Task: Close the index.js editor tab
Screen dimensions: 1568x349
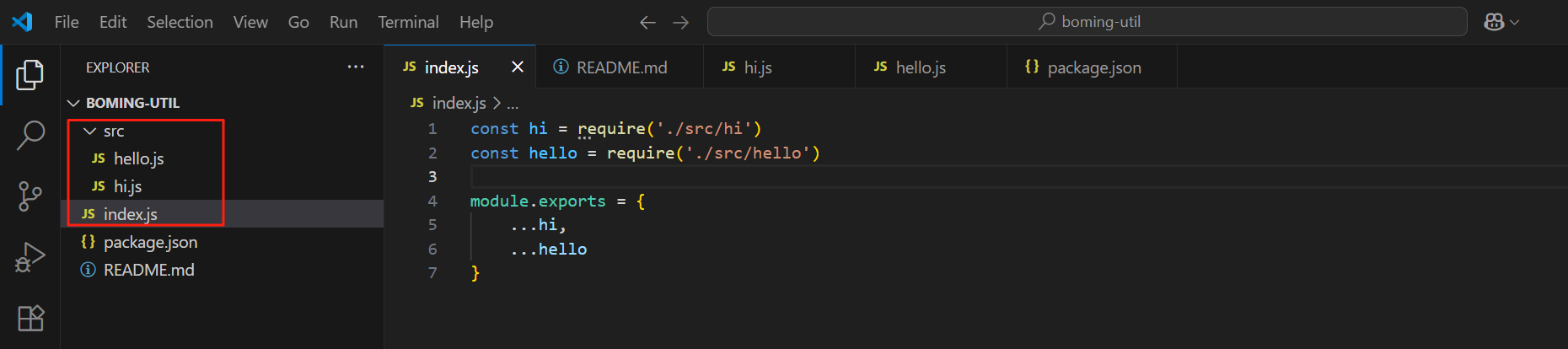Action: [x=518, y=67]
